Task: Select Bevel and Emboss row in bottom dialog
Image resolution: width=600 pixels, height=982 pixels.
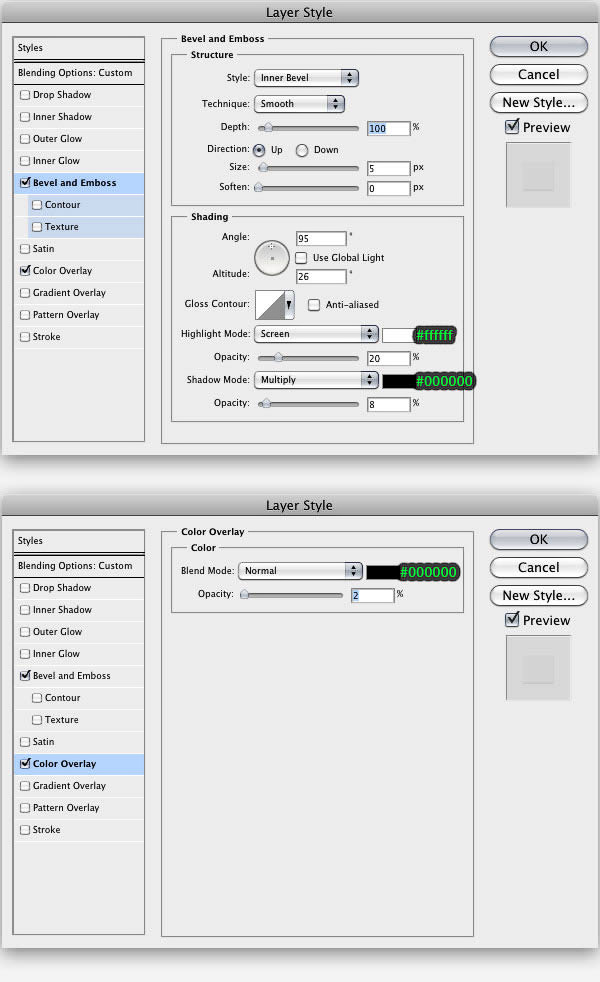Action: point(78,676)
